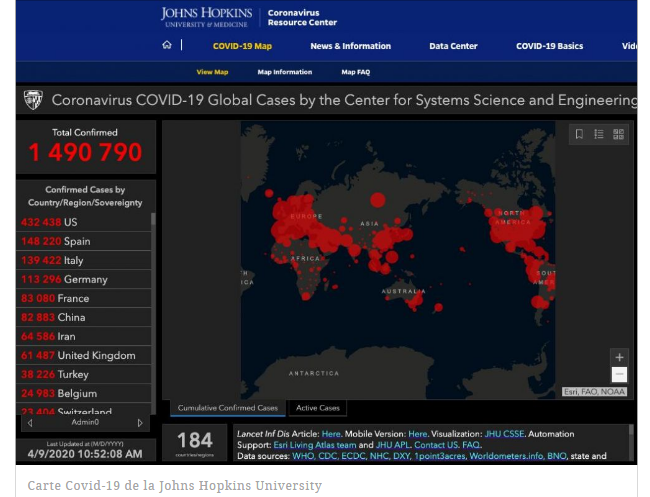Open the Data Center menu
This screenshot has height=497, width=650.
(x=453, y=46)
